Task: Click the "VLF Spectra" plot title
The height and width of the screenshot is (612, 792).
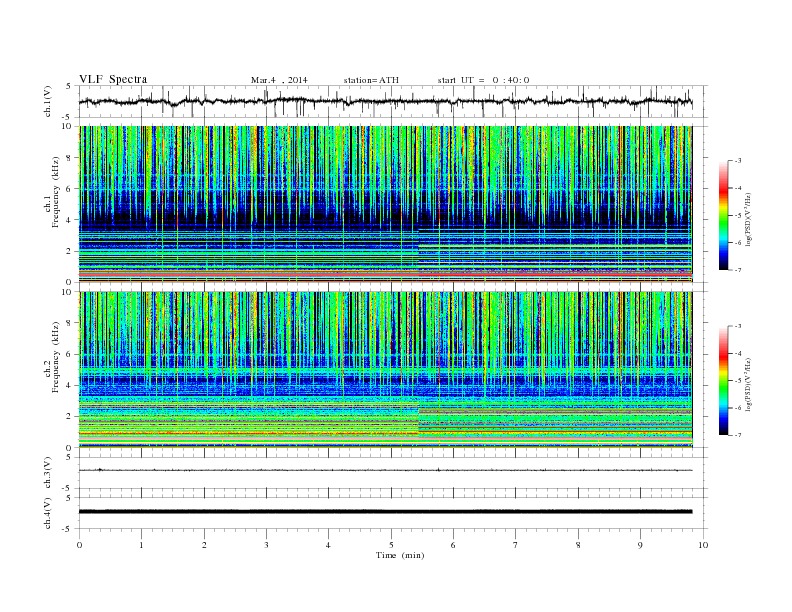Action: tap(113, 79)
